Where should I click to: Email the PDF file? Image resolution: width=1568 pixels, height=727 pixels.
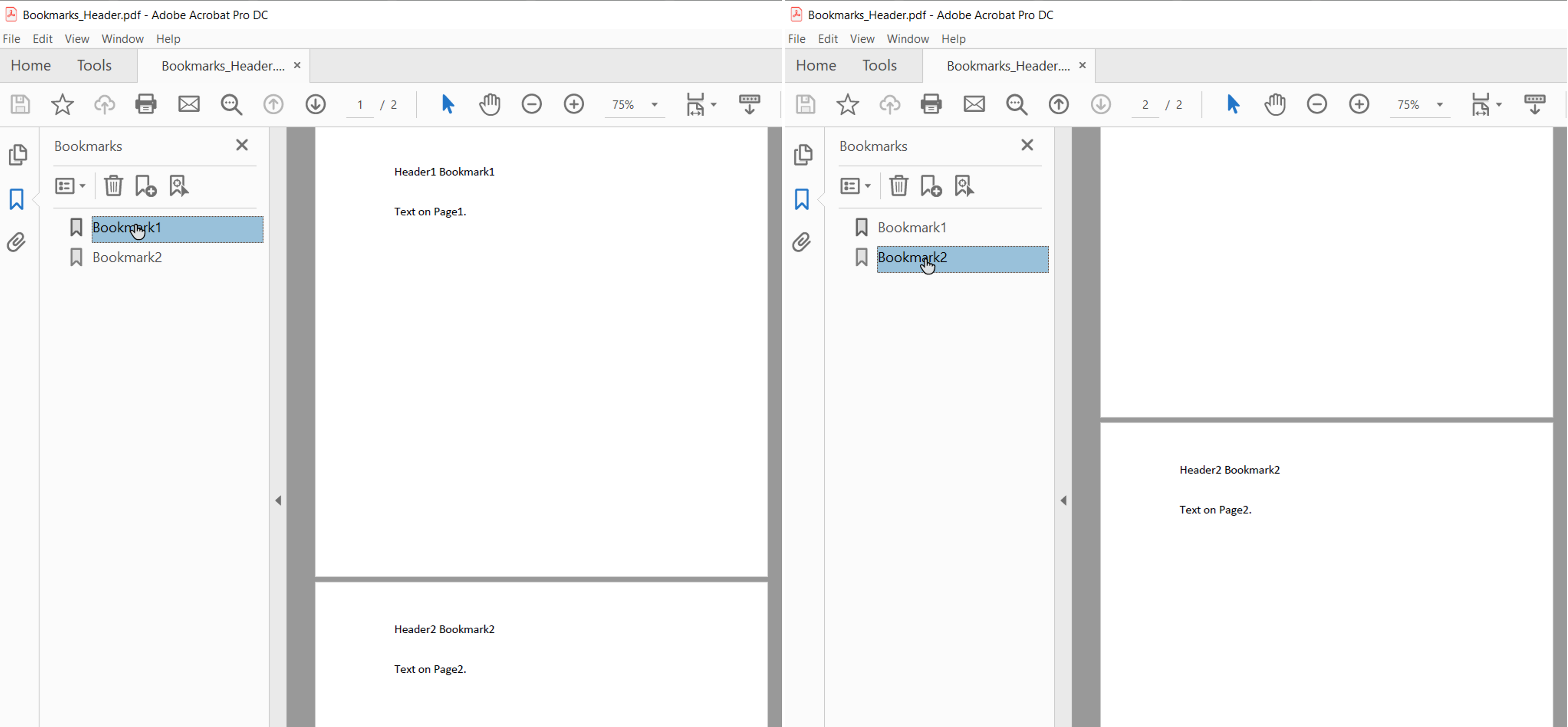(x=188, y=104)
